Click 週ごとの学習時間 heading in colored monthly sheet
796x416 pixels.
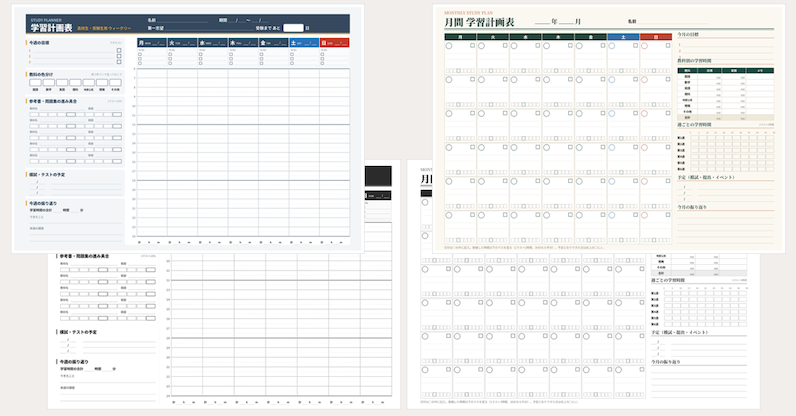(694, 124)
